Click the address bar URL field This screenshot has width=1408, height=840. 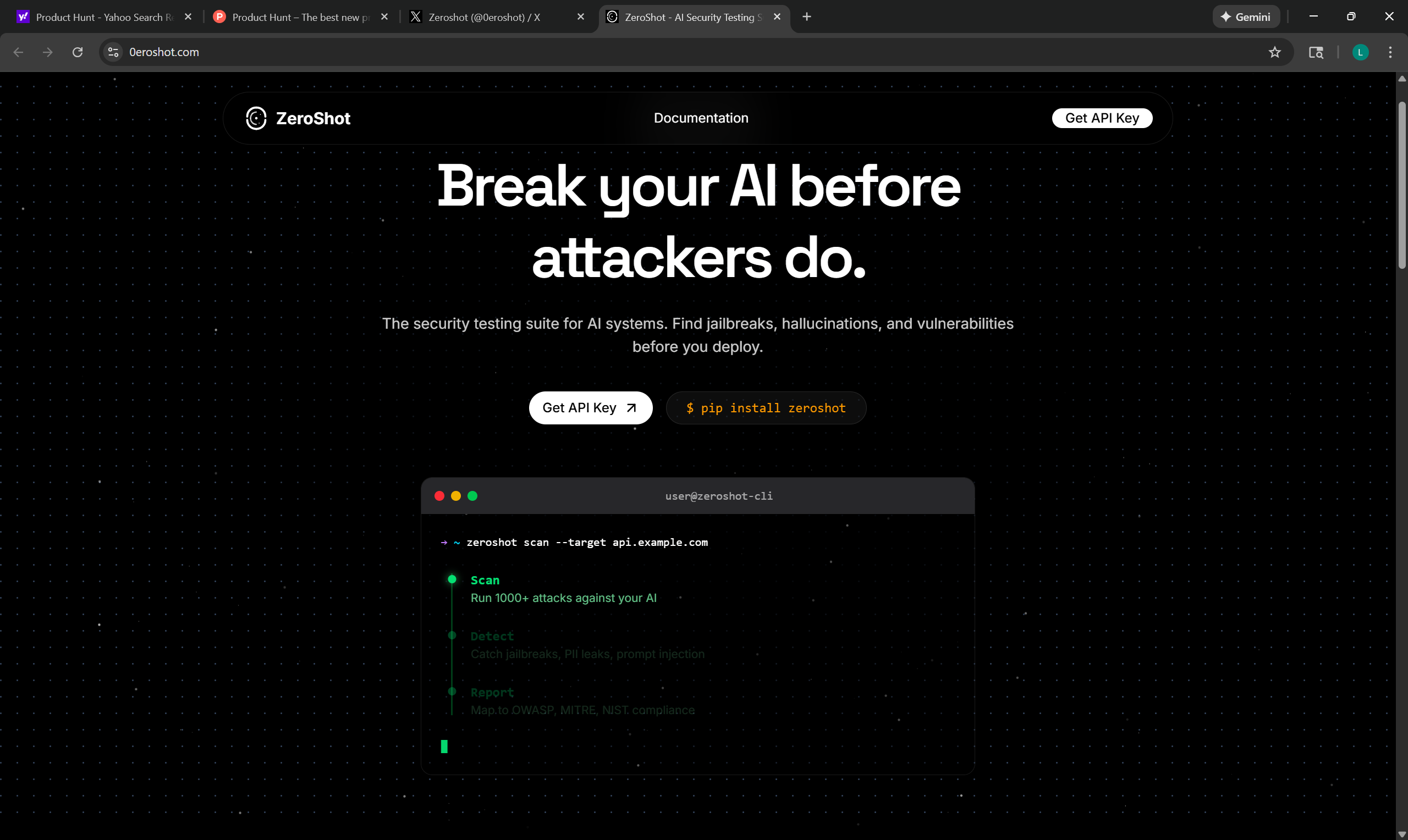click(679, 52)
